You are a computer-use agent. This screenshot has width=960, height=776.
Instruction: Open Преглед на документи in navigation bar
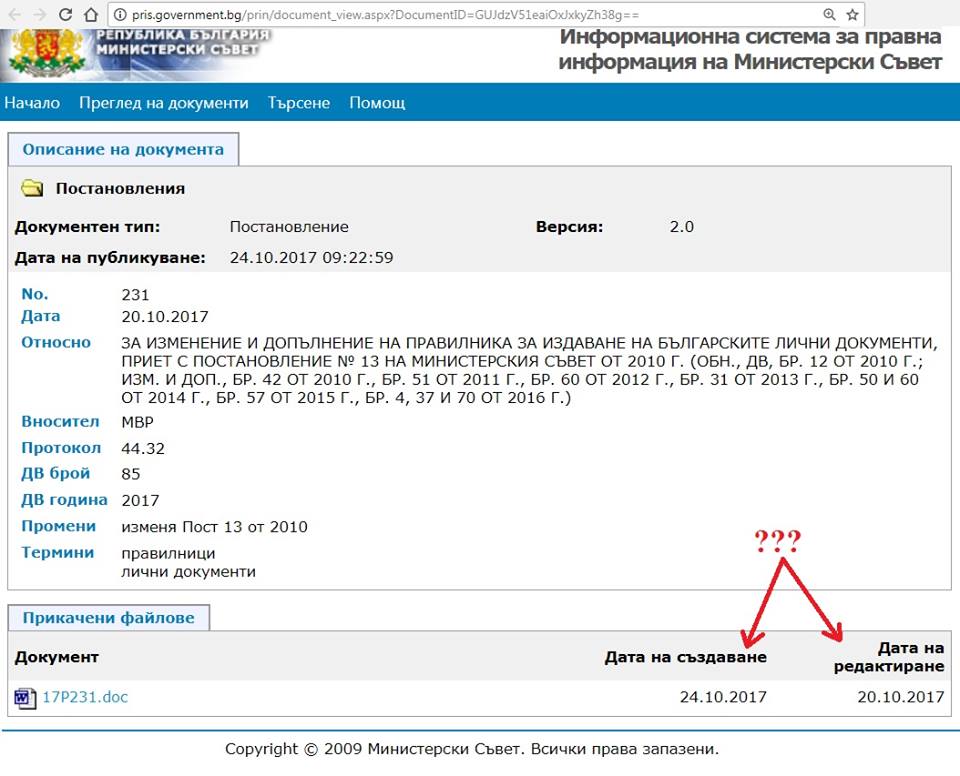point(164,103)
